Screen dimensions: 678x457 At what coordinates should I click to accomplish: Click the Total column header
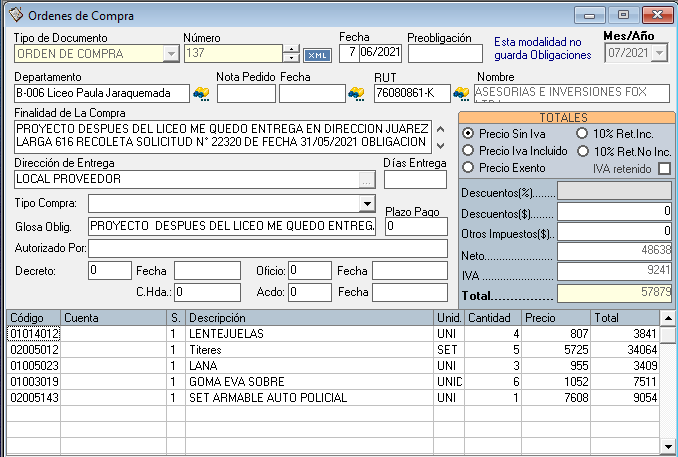[x=625, y=318]
